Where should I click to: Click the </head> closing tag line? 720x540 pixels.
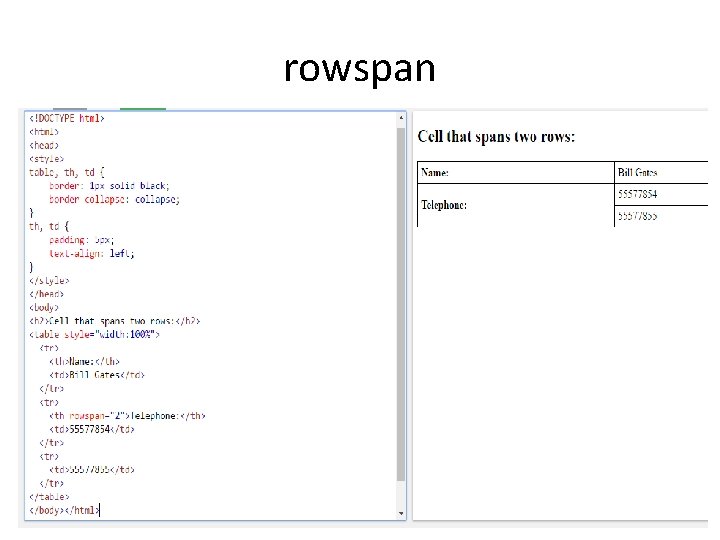(46, 294)
